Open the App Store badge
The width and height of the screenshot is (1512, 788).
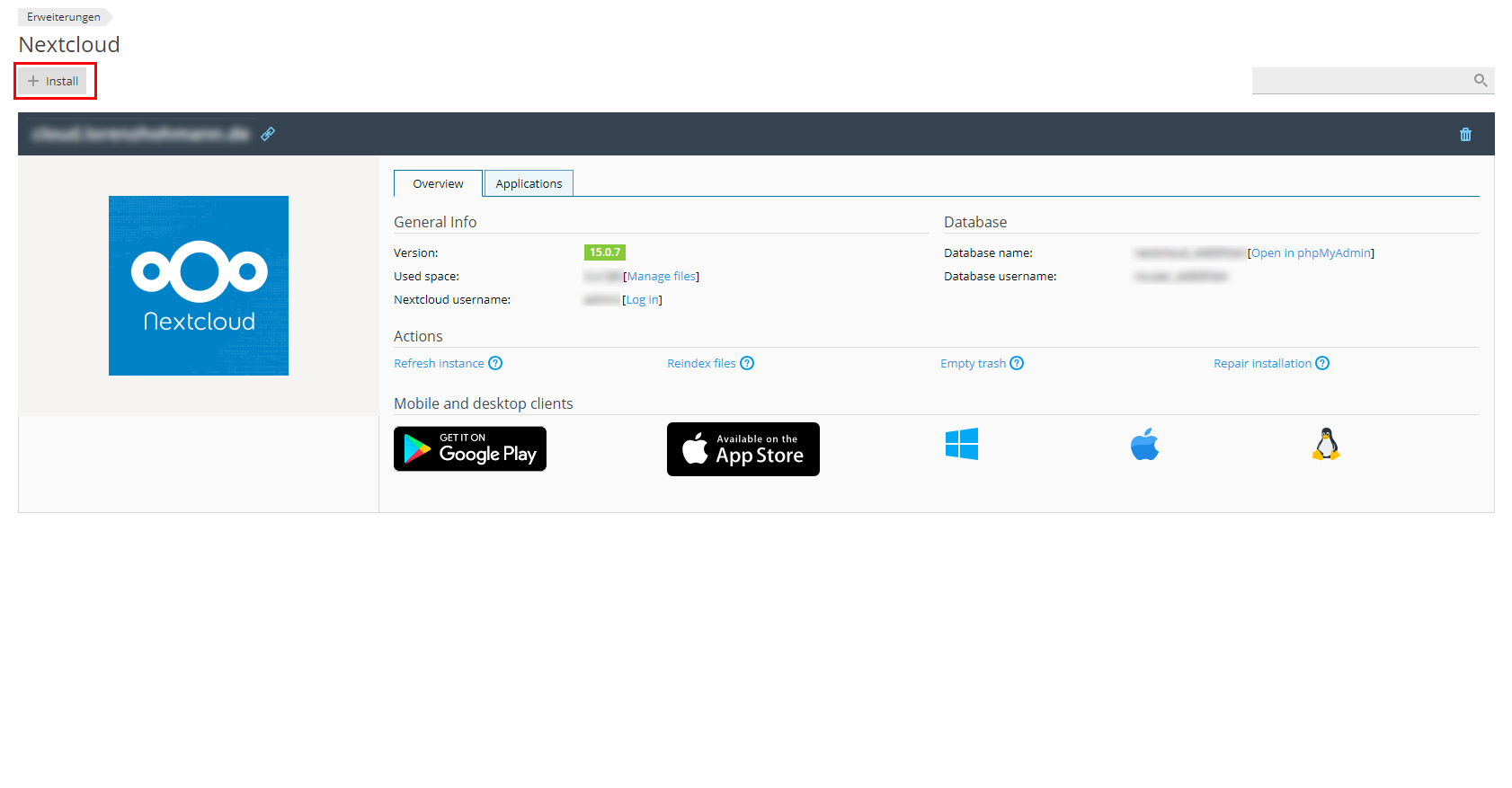(743, 449)
